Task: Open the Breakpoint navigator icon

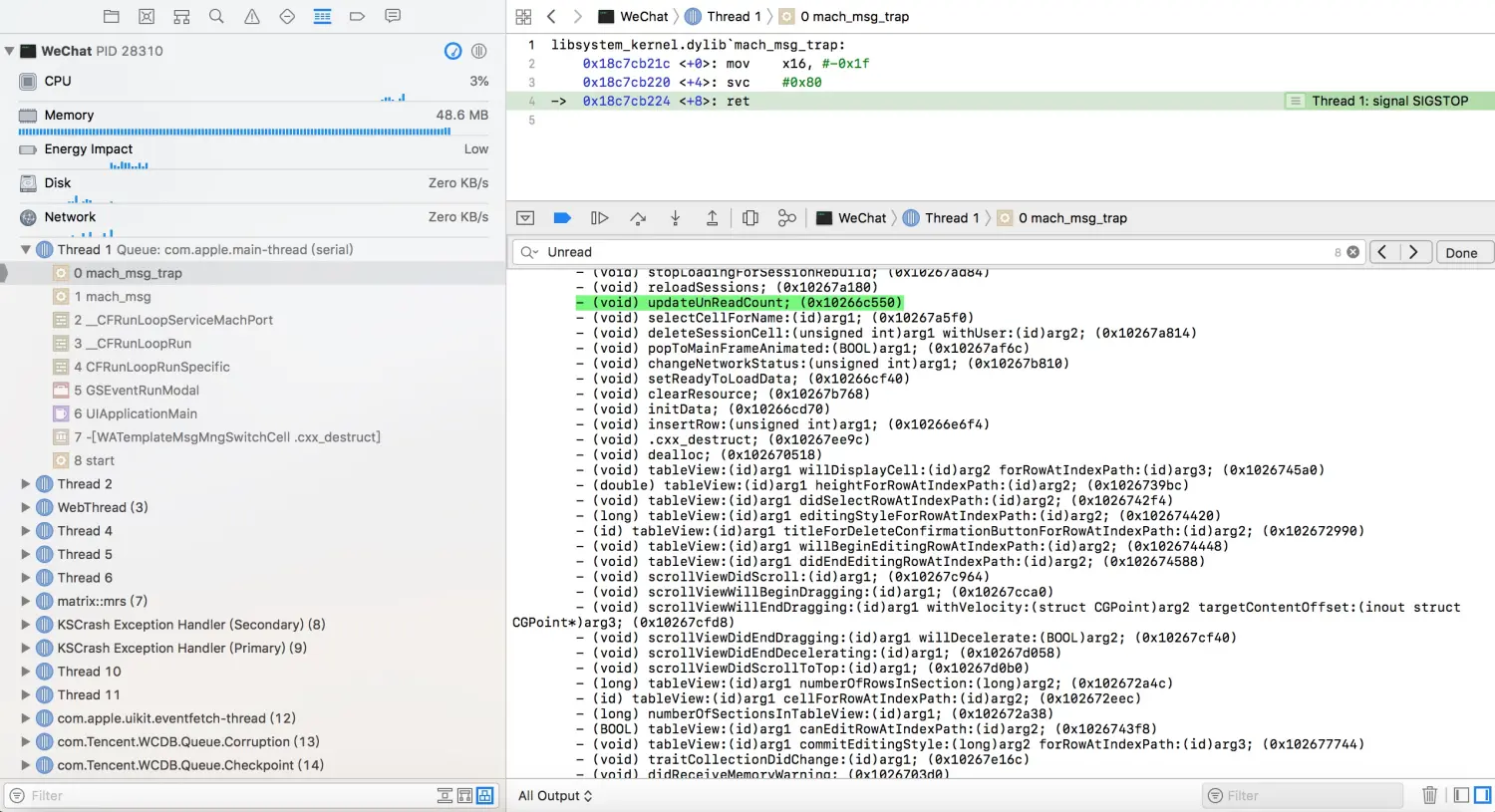Action: point(358,16)
